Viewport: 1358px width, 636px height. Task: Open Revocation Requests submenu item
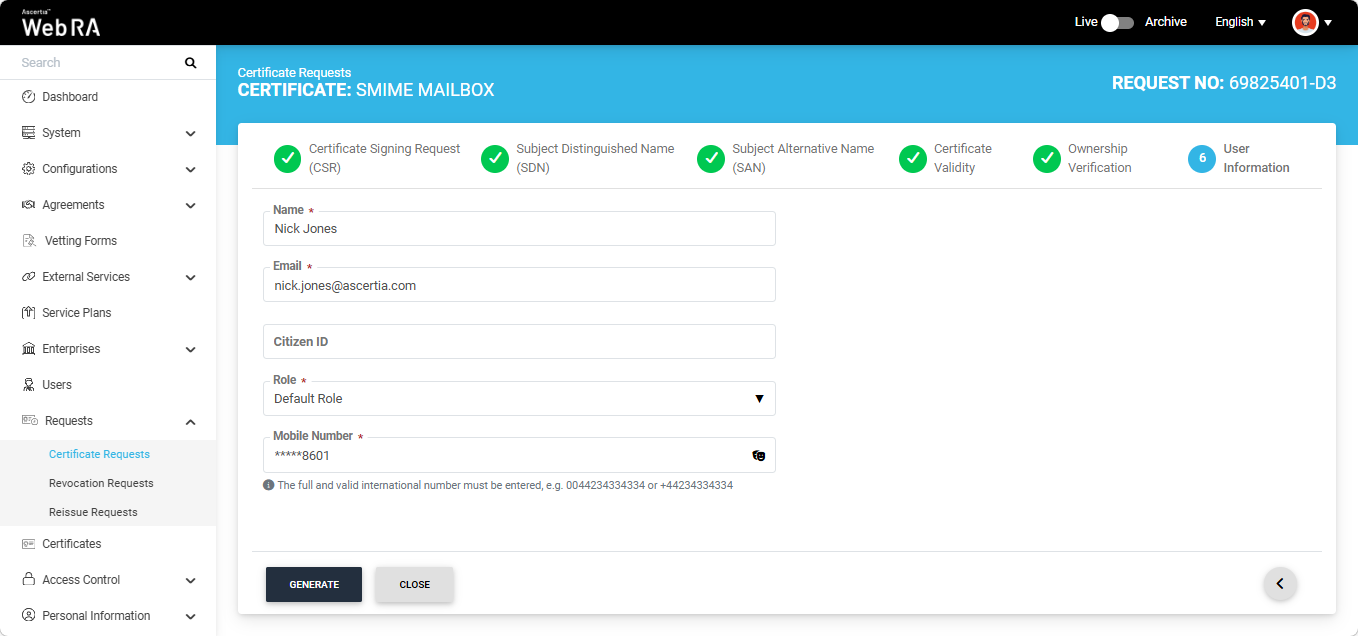101,483
